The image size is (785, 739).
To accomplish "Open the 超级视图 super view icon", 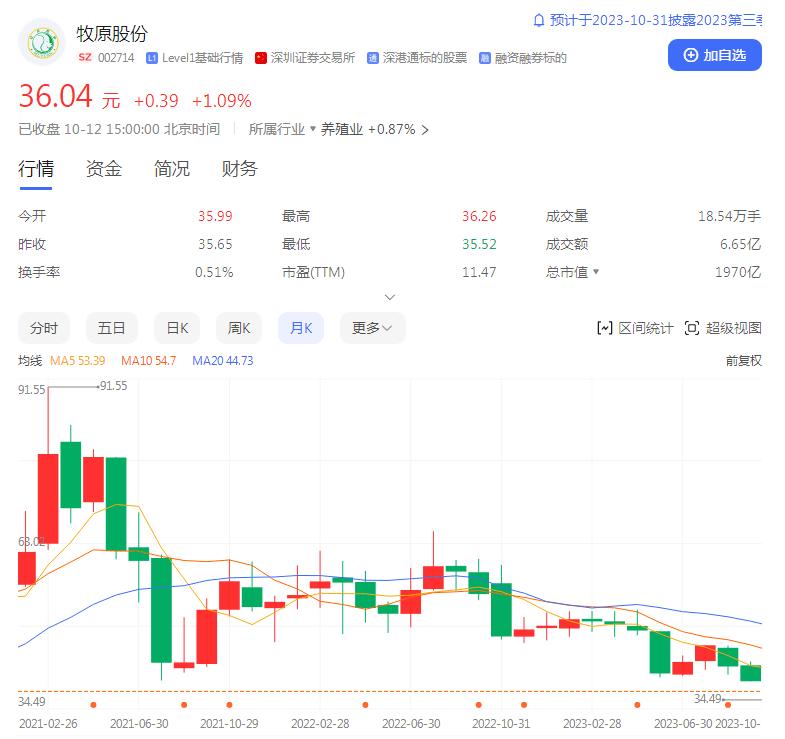I will (692, 328).
